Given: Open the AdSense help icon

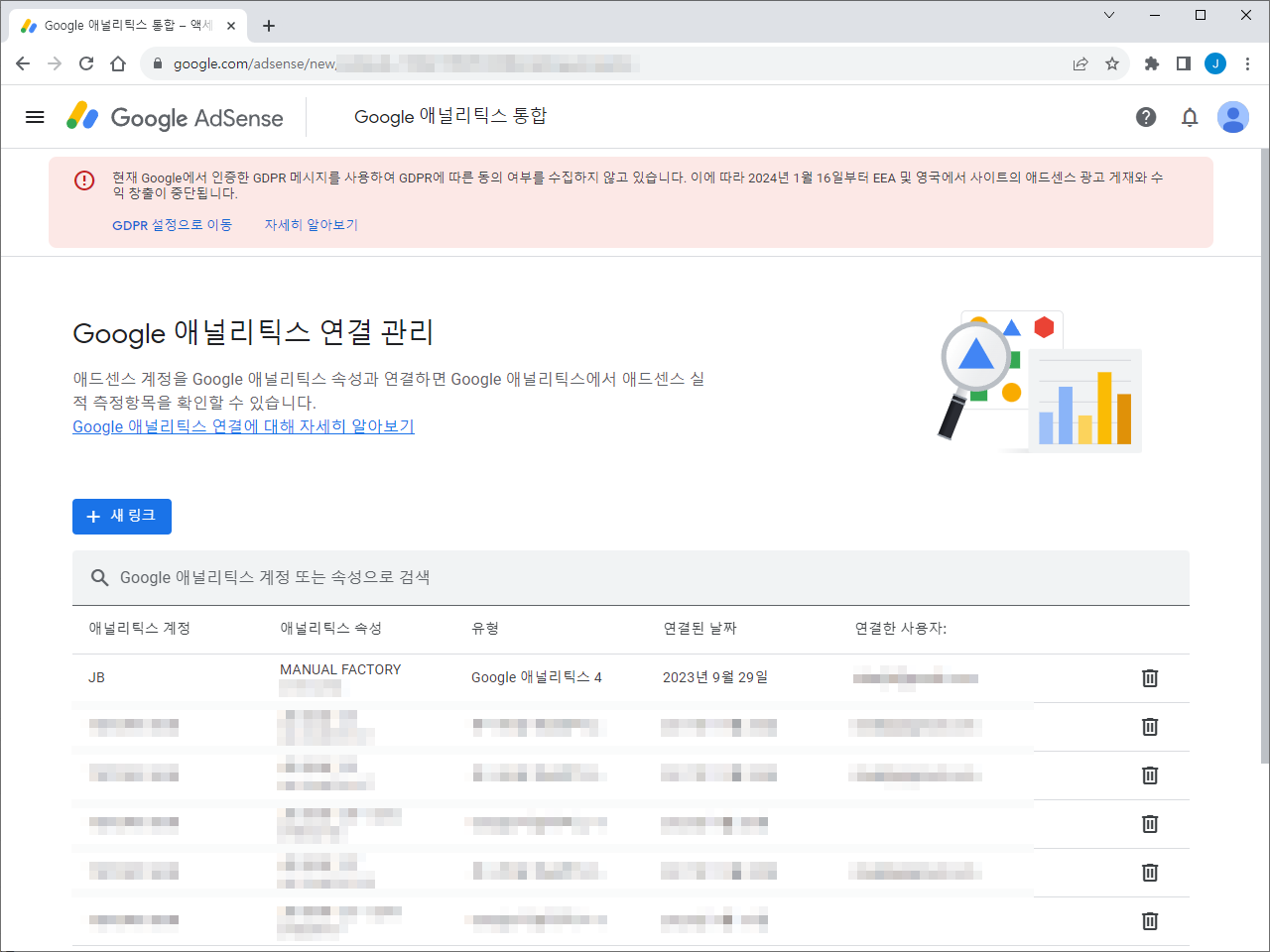Looking at the screenshot, I should pos(1146,117).
